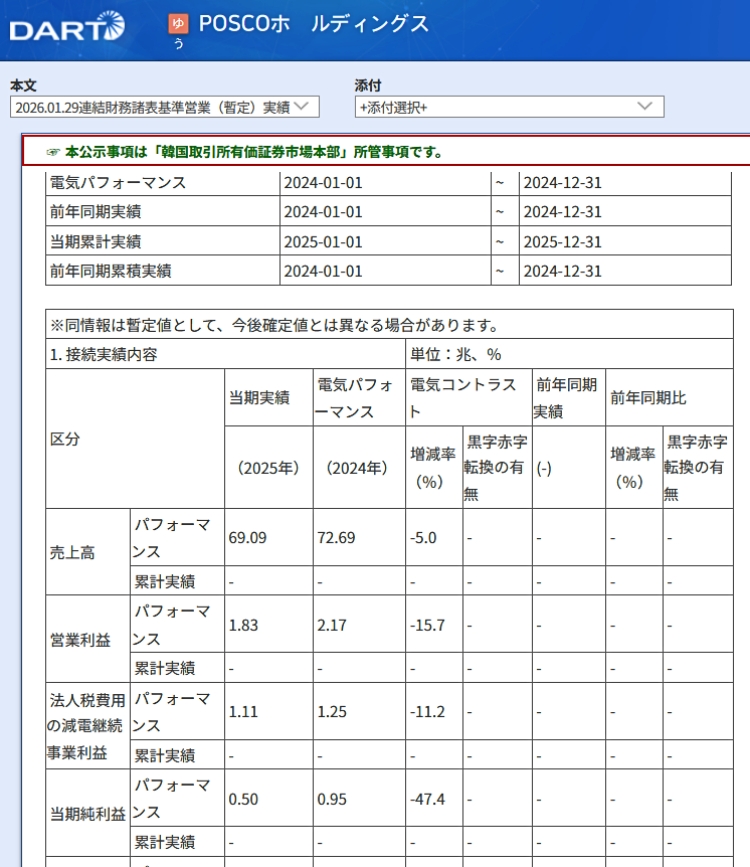This screenshot has height=867, width=750.
Task: Click the DART logo
Action: point(68,28)
